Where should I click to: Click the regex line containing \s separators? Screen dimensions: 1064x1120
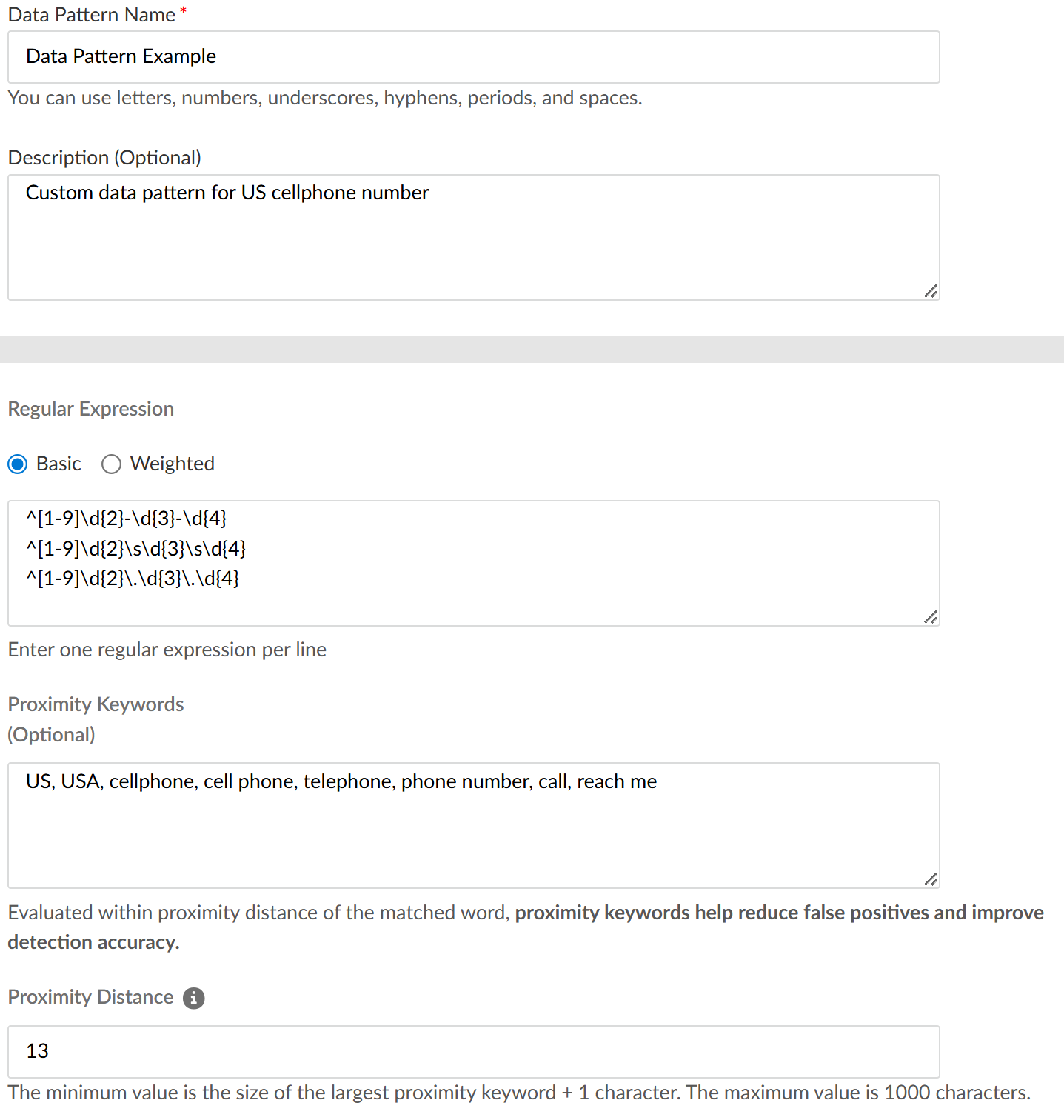[136, 549]
